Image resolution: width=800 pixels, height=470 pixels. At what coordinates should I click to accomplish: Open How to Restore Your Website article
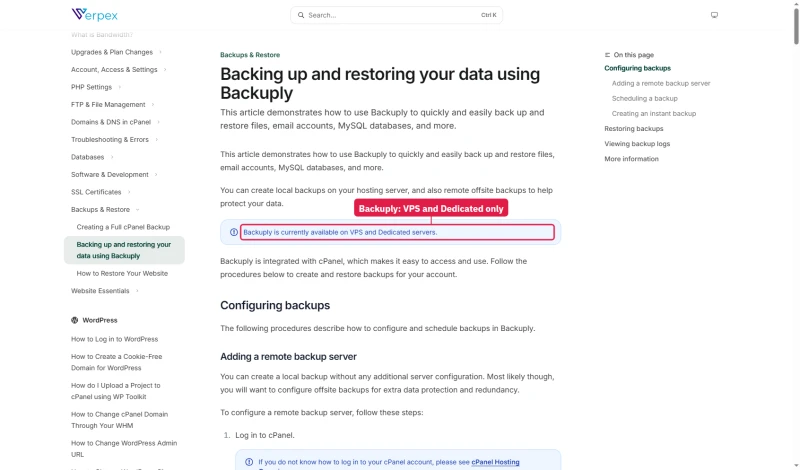(x=122, y=274)
